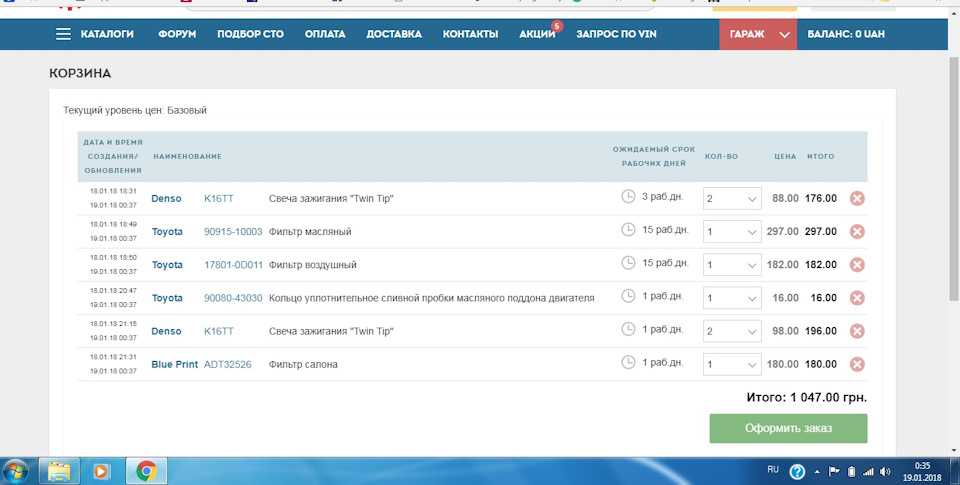Image resolution: width=960 pixels, height=485 pixels.
Task: Open the Баланс: 0 UAH link
Action: (x=846, y=34)
